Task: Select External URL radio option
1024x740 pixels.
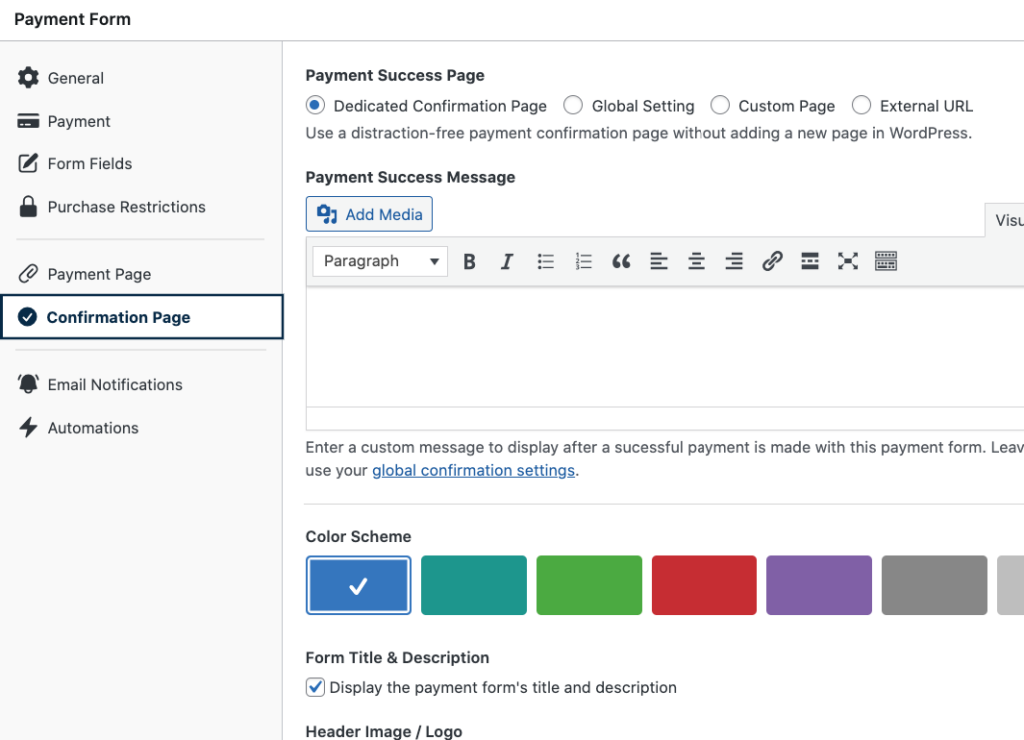Action: [861, 105]
